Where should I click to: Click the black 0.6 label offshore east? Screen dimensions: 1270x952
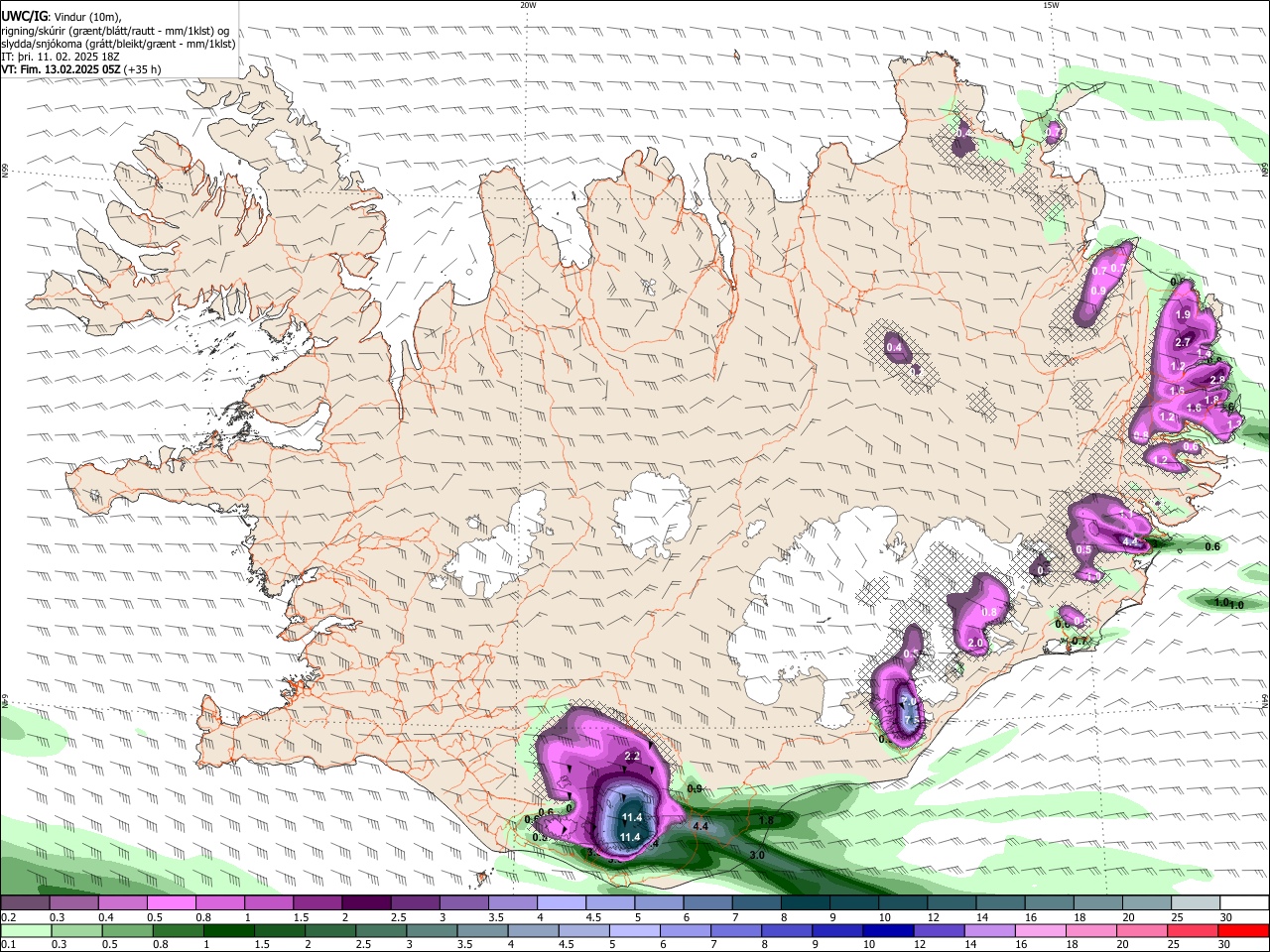(x=1212, y=546)
